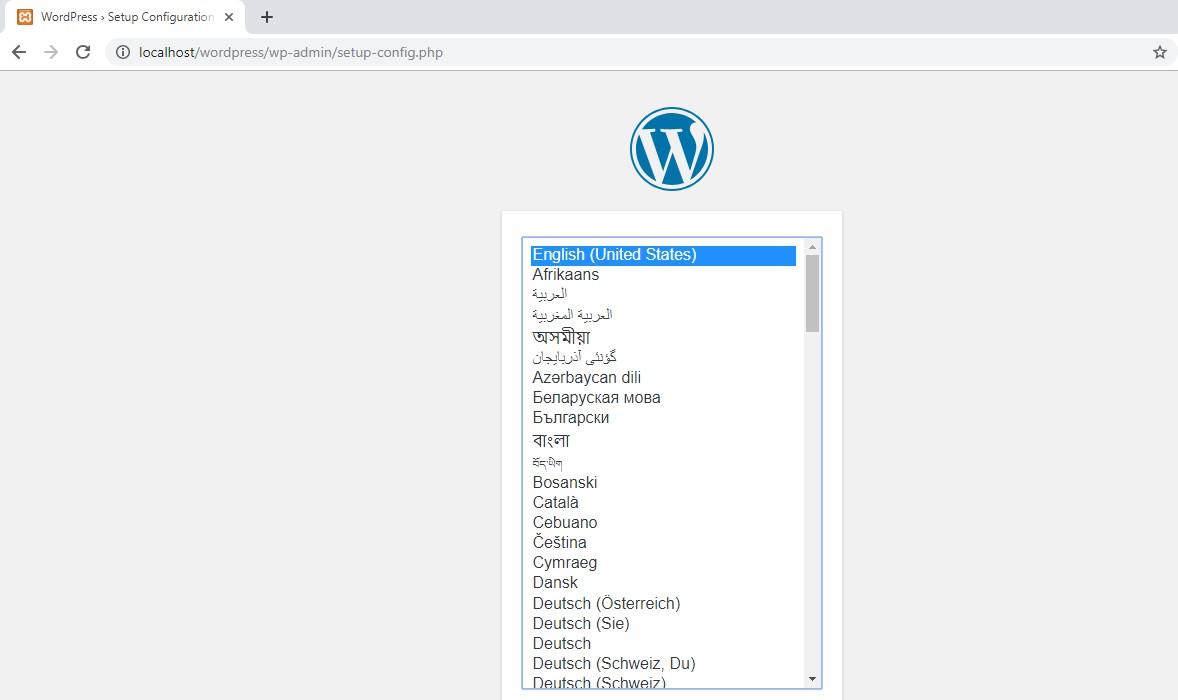The width and height of the screenshot is (1178, 700).
Task: Select Afrikaans language
Action: click(663, 275)
